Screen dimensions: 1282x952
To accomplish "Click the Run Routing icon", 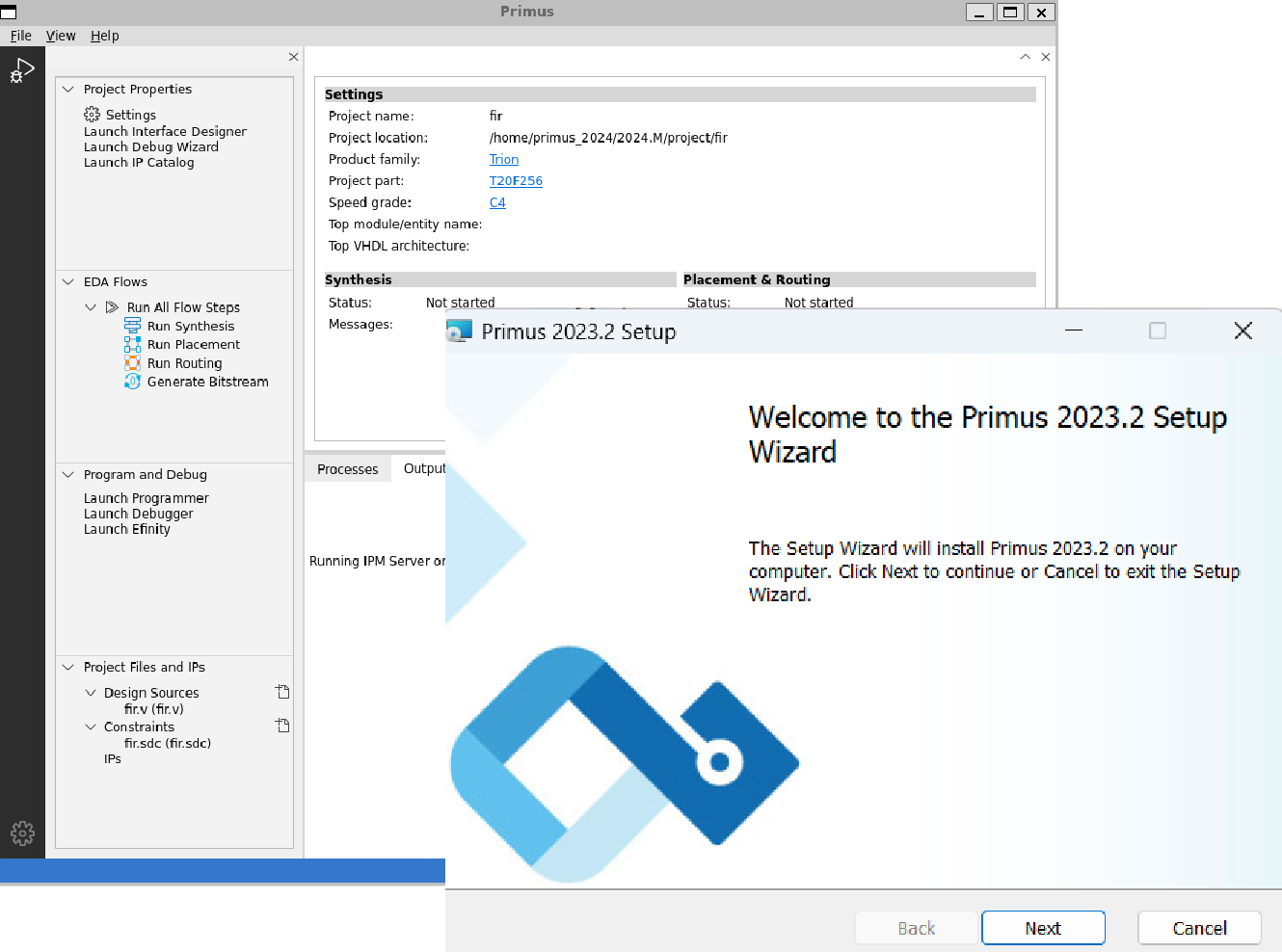I will coord(132,363).
